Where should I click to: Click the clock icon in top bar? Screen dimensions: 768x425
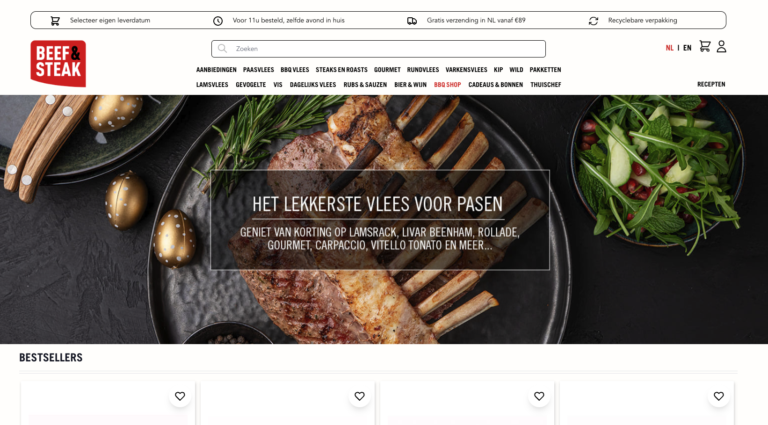click(x=218, y=21)
